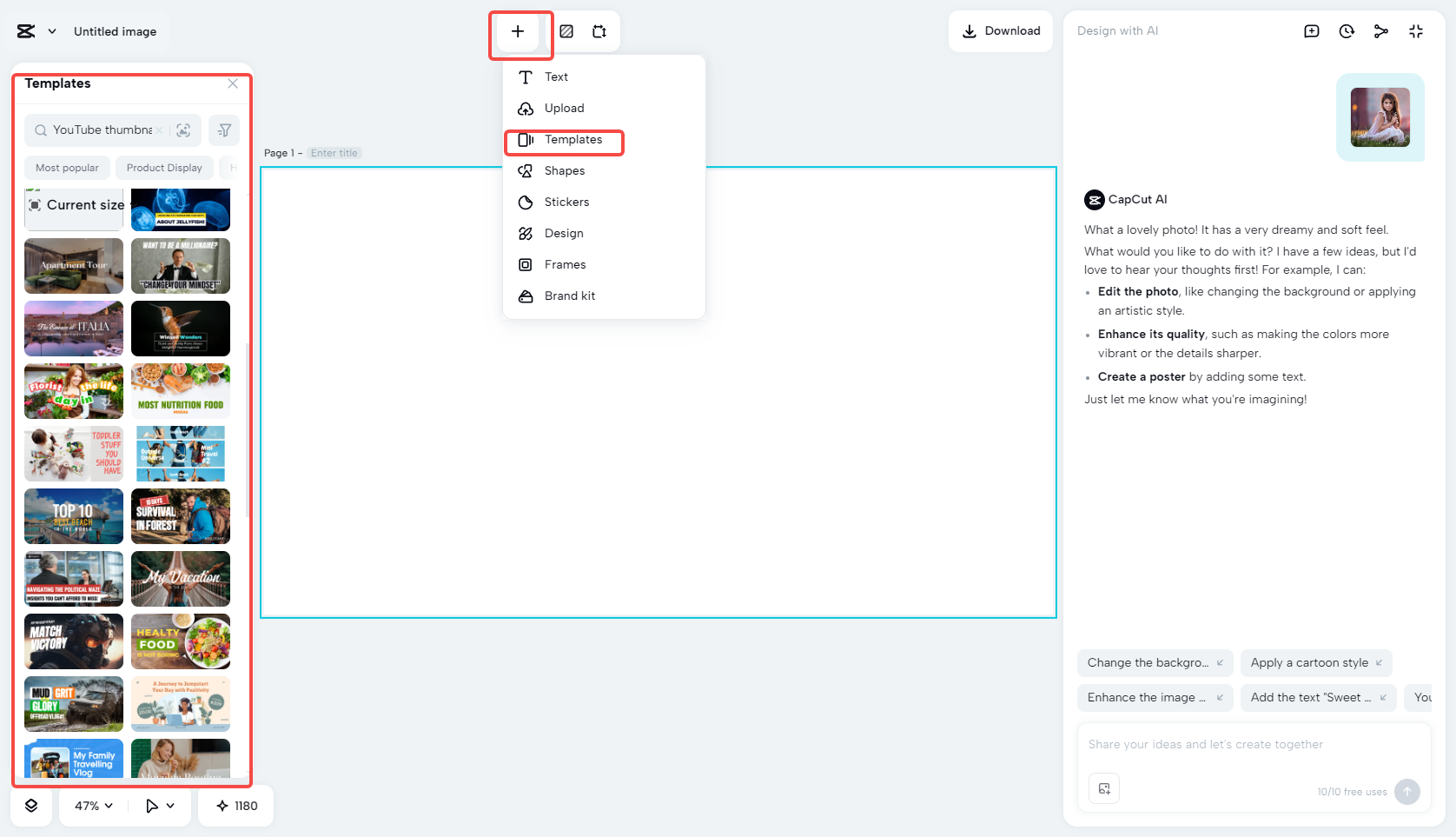Click the "Apply a cartoon style" suggestion
Viewport: 1456px width, 837px height.
[1315, 662]
